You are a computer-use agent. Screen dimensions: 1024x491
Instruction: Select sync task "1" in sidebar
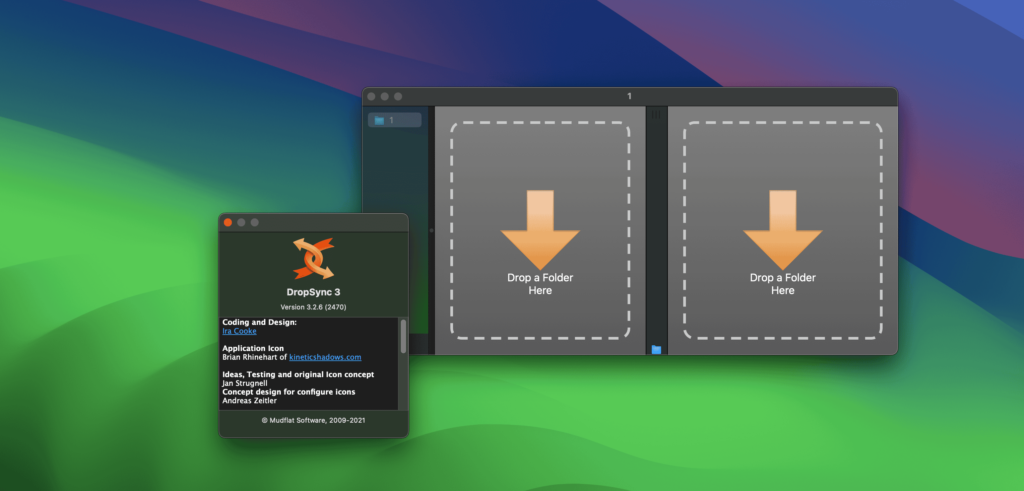(x=394, y=120)
